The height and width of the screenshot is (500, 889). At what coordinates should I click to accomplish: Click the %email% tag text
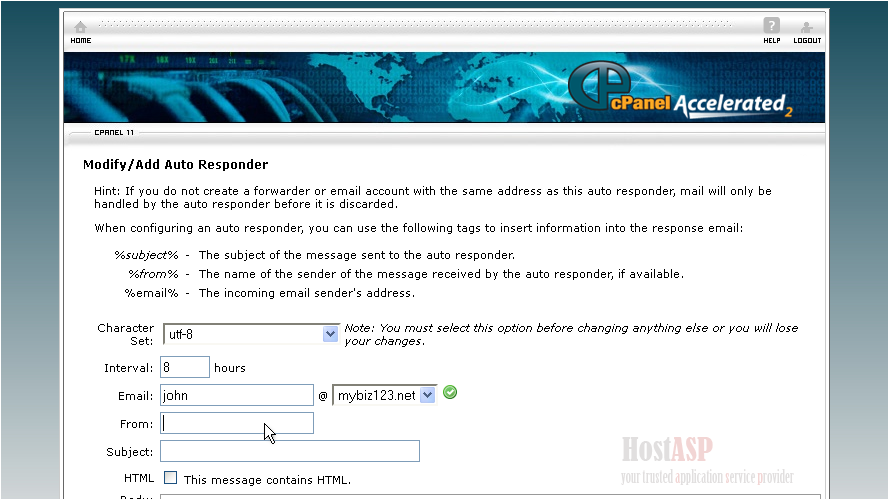[x=151, y=293]
